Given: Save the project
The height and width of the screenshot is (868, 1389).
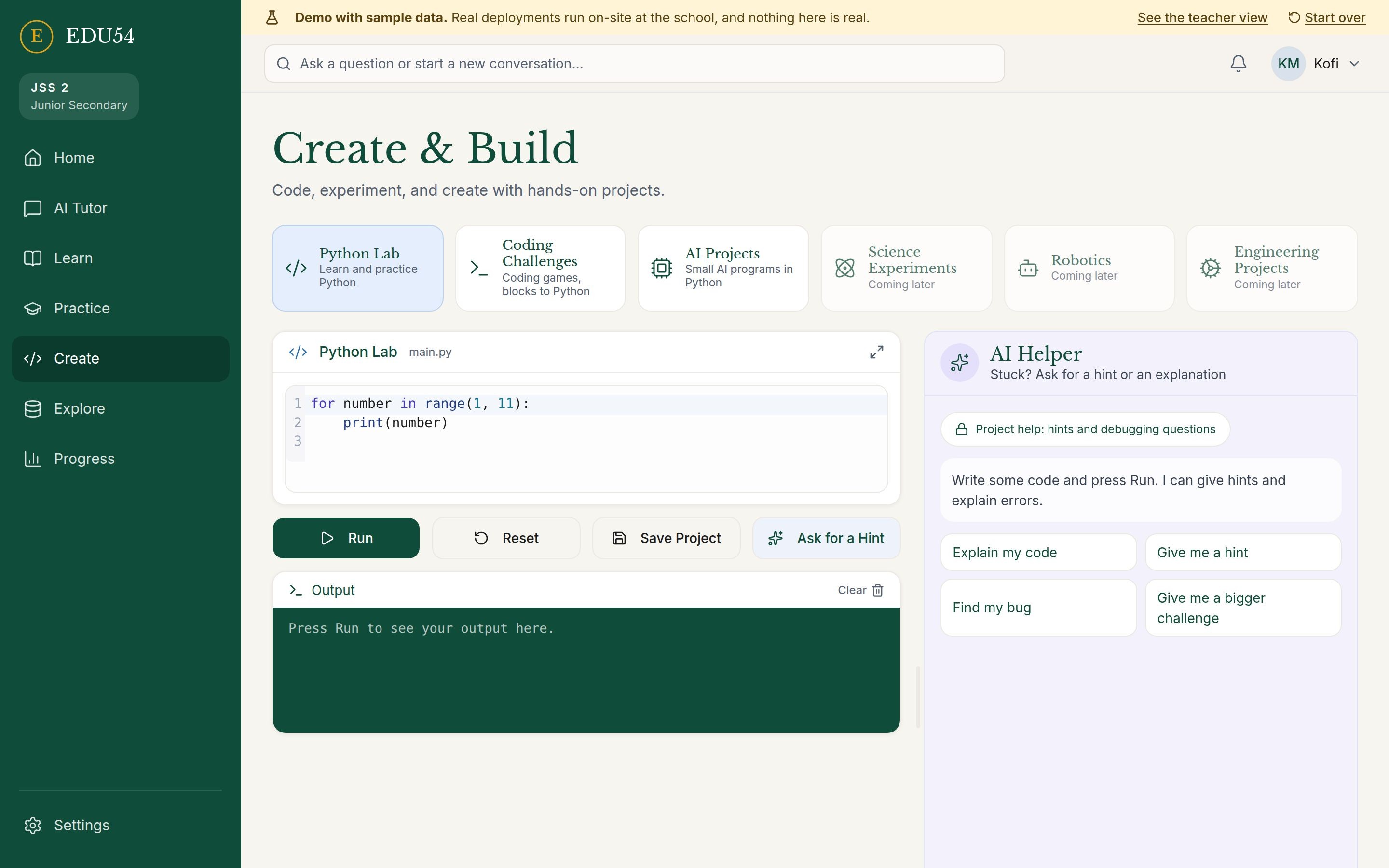Looking at the screenshot, I should coord(666,538).
